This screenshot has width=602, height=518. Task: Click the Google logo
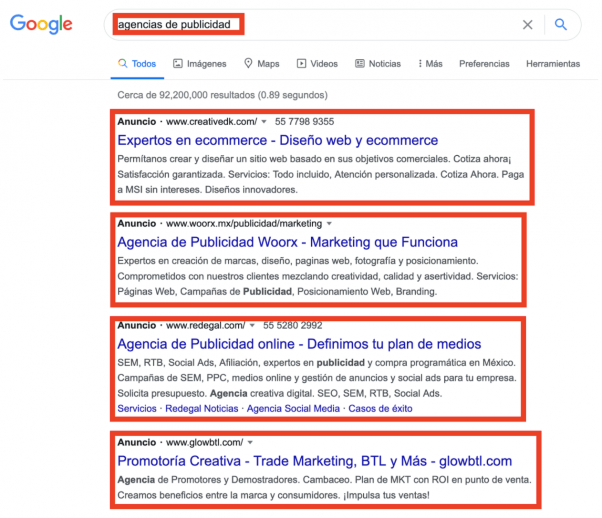(41, 25)
